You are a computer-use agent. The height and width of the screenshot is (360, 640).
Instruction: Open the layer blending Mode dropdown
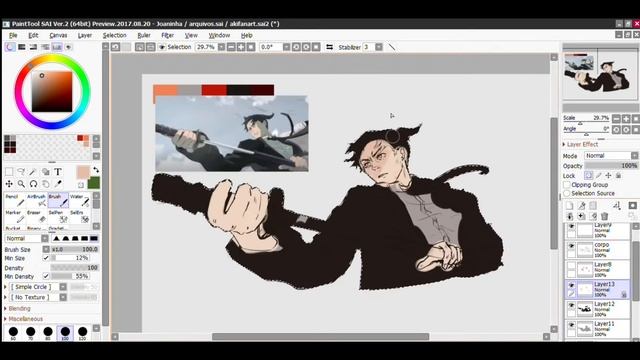tap(611, 156)
